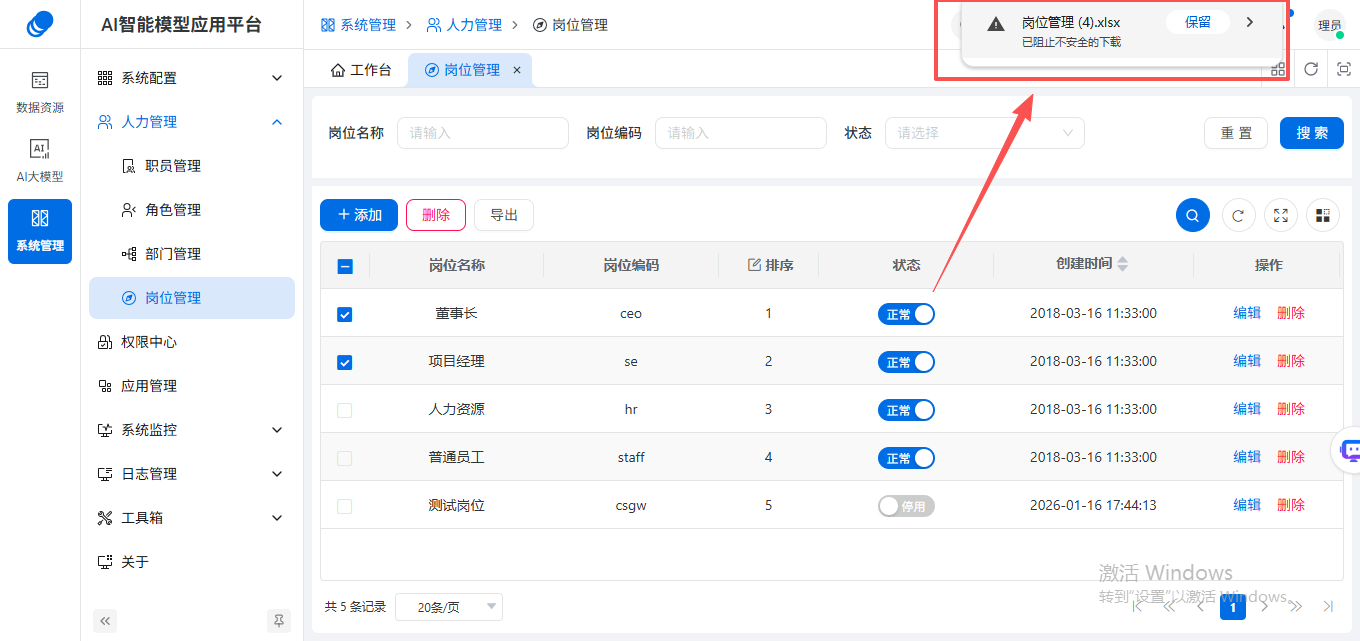Uncheck the 董事长 row checkbox
This screenshot has height=641, width=1360.
(345, 314)
